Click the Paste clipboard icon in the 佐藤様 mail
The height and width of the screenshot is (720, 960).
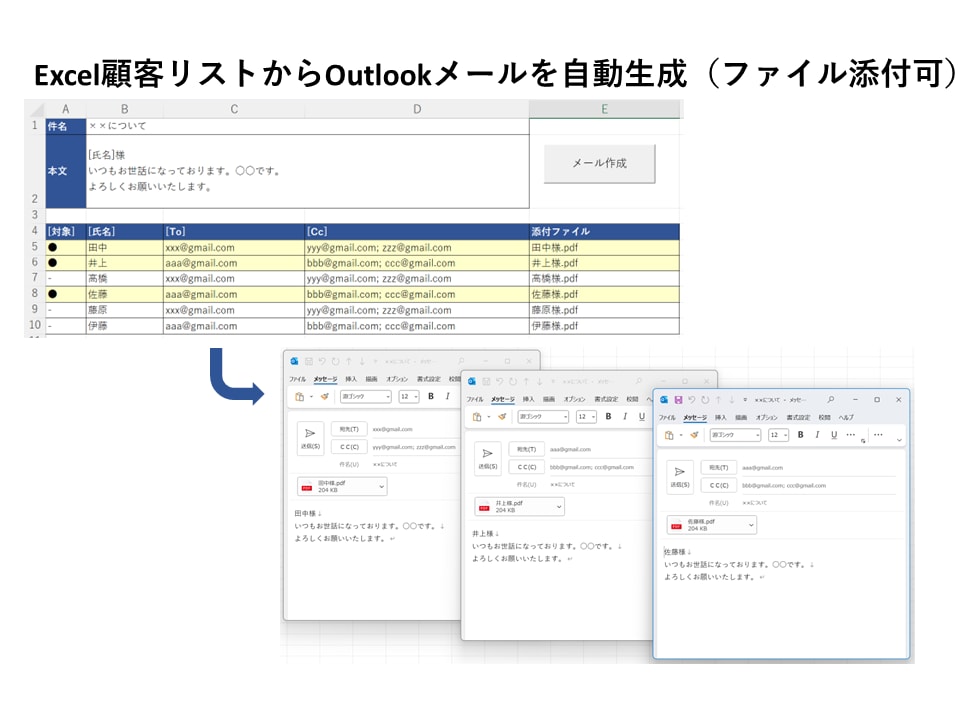pyautogui.click(x=669, y=435)
